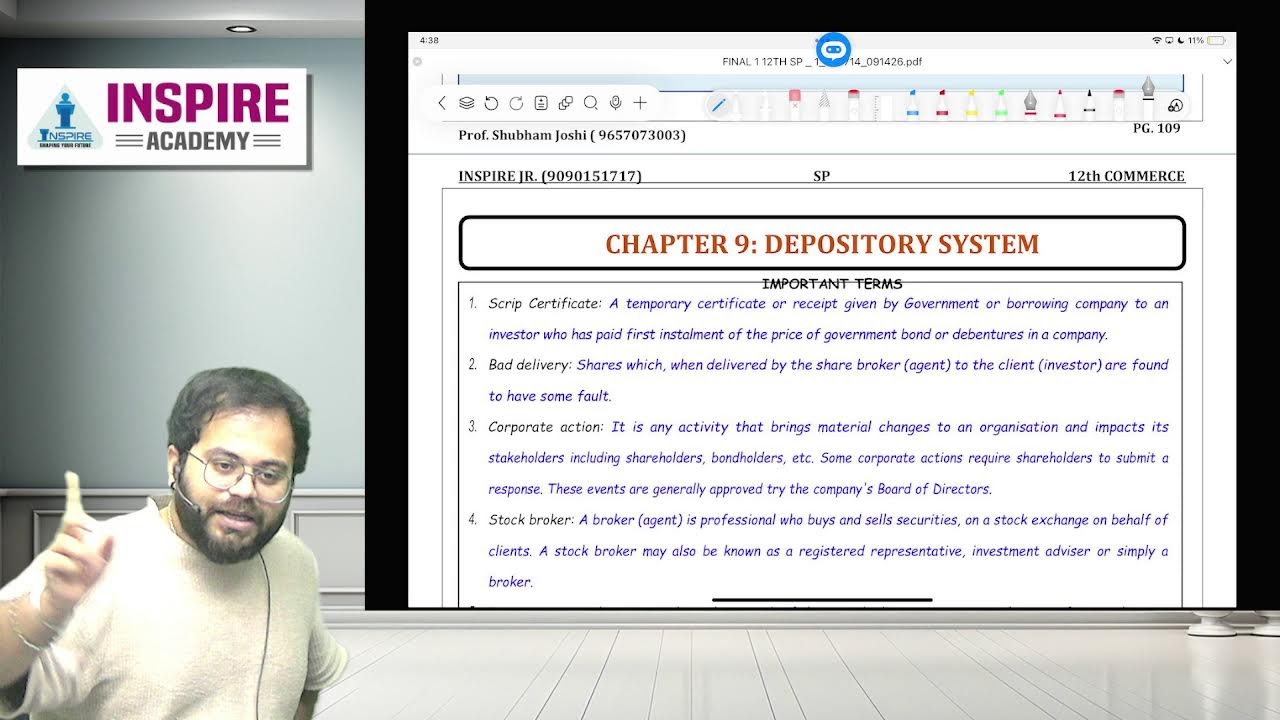The width and height of the screenshot is (1280, 720).
Task: Select the fountain pen with red band
Action: pyautogui.click(x=1030, y=104)
